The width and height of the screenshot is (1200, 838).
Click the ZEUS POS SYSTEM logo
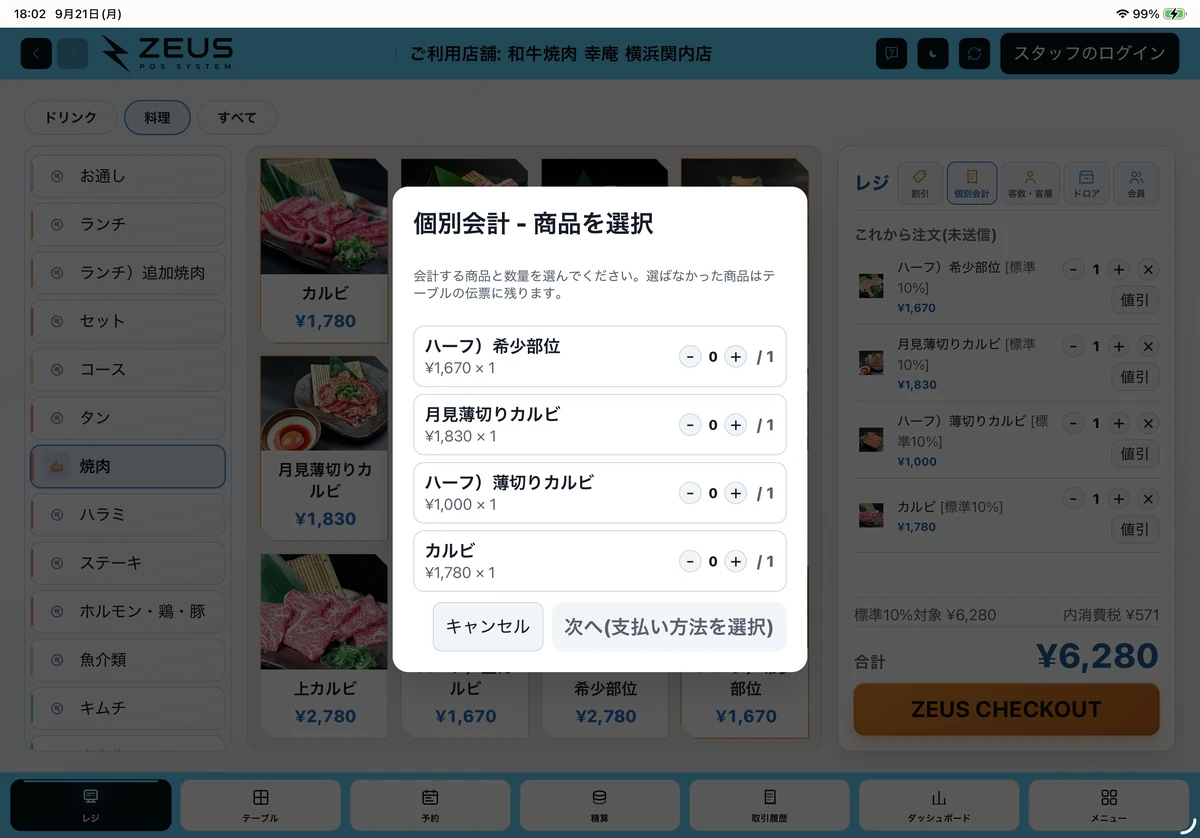[x=167, y=53]
